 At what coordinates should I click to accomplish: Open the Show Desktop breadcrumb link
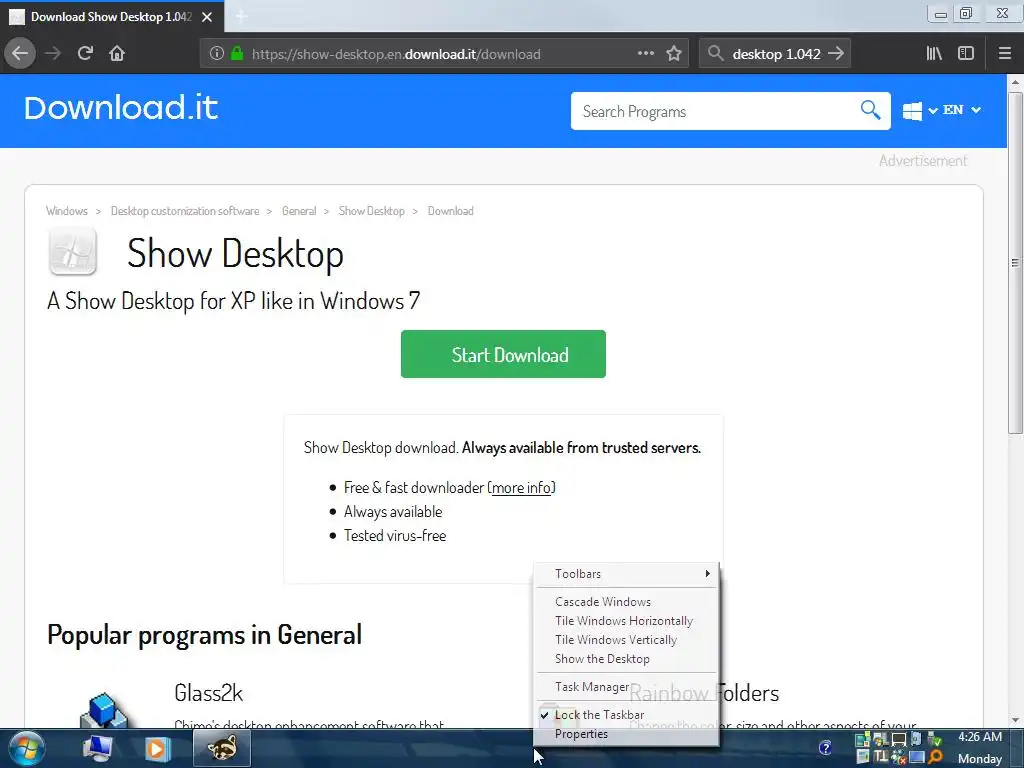[372, 211]
